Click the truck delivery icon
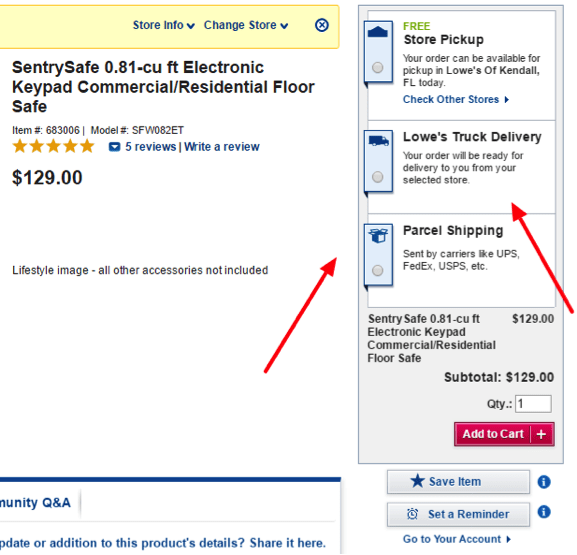577x555 pixels. pyautogui.click(x=378, y=141)
